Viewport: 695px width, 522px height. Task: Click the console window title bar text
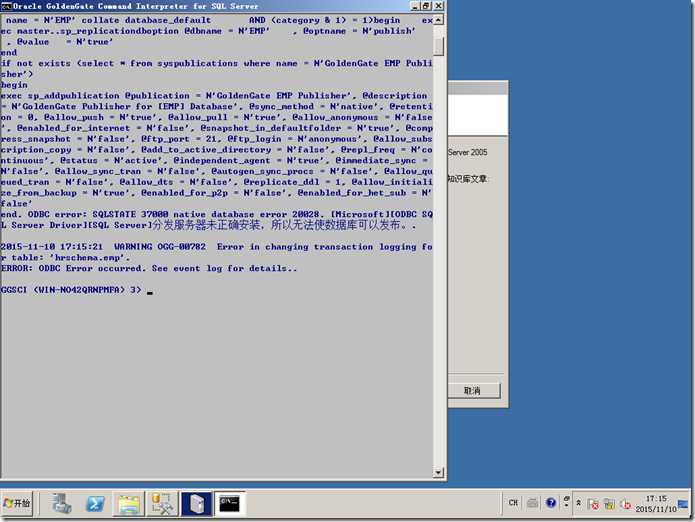click(x=135, y=6)
